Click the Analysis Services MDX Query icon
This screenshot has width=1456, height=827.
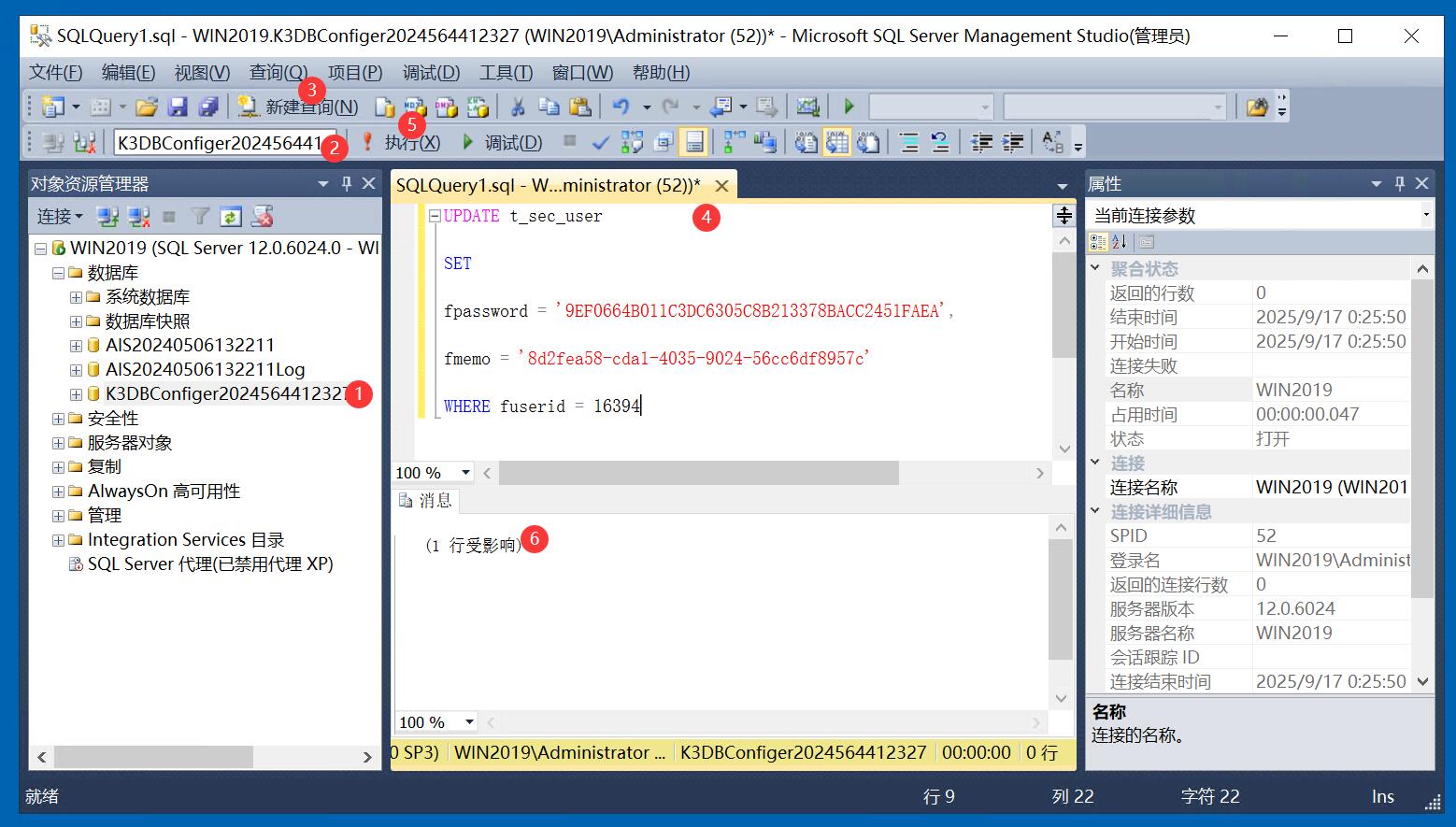(415, 107)
